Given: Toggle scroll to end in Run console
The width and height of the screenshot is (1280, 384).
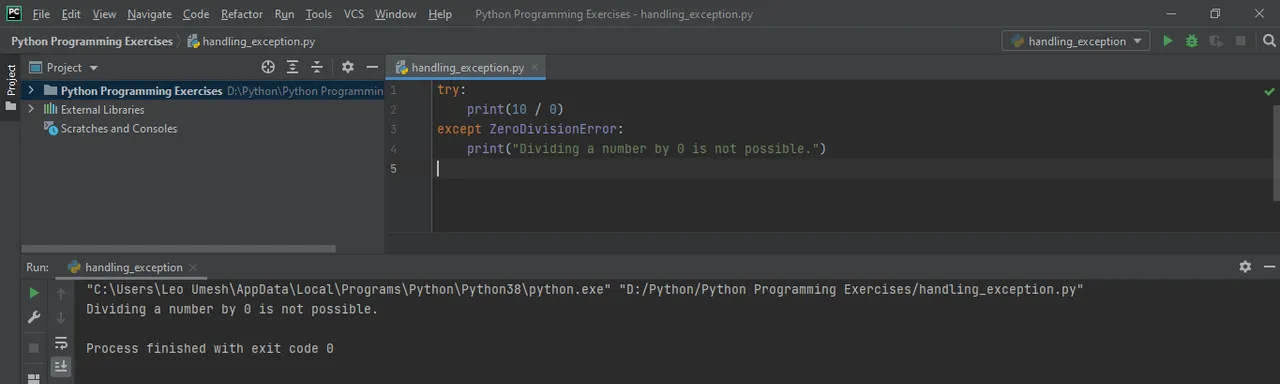Looking at the screenshot, I should 61,367.
